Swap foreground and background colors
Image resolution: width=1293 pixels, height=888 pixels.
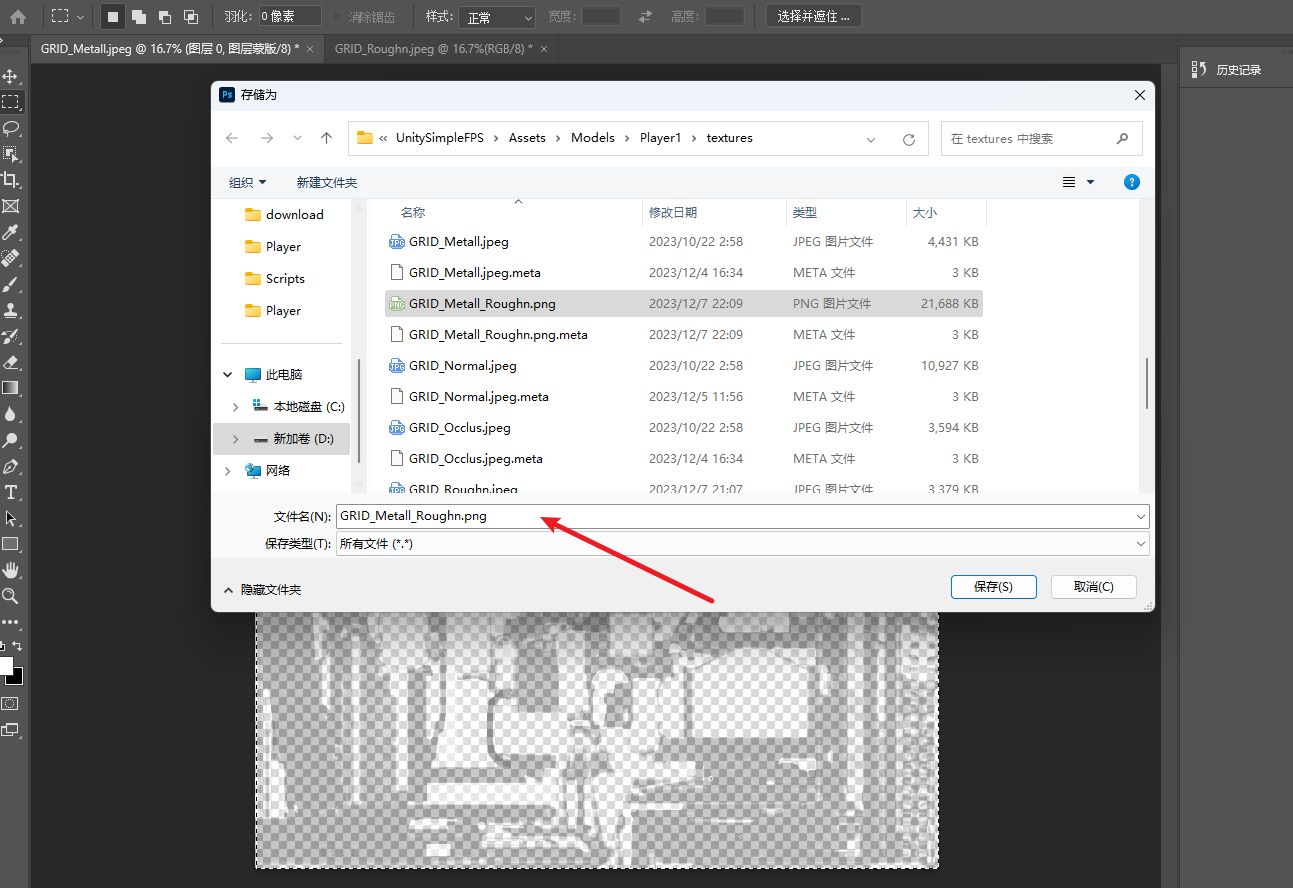pyautogui.click(x=17, y=646)
